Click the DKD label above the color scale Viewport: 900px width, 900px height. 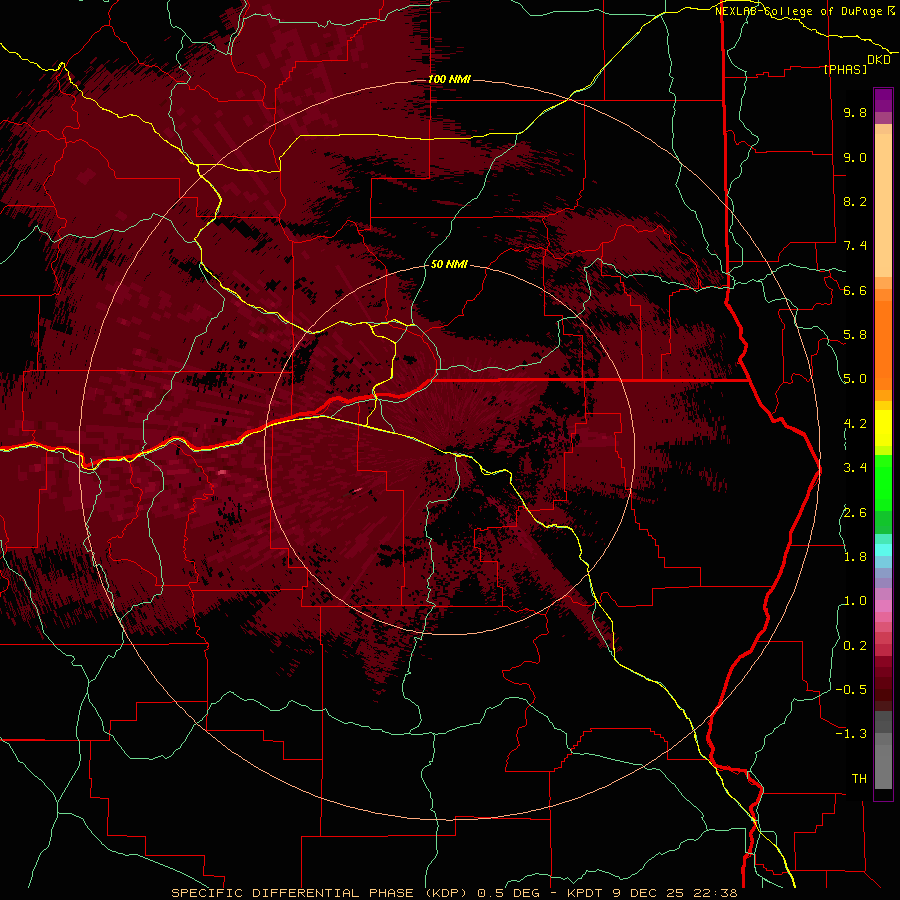[x=879, y=60]
